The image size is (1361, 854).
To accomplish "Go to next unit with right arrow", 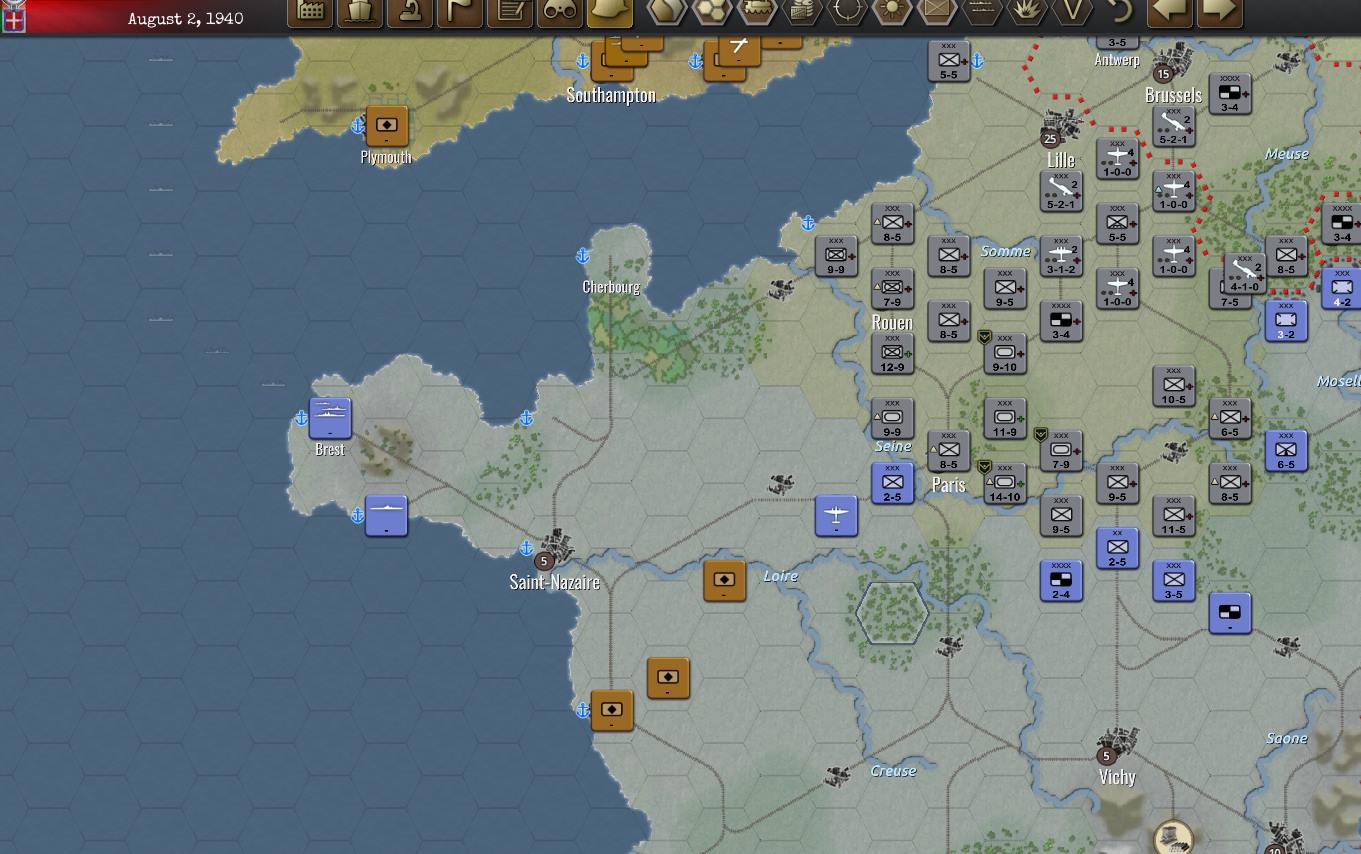I will [1219, 12].
